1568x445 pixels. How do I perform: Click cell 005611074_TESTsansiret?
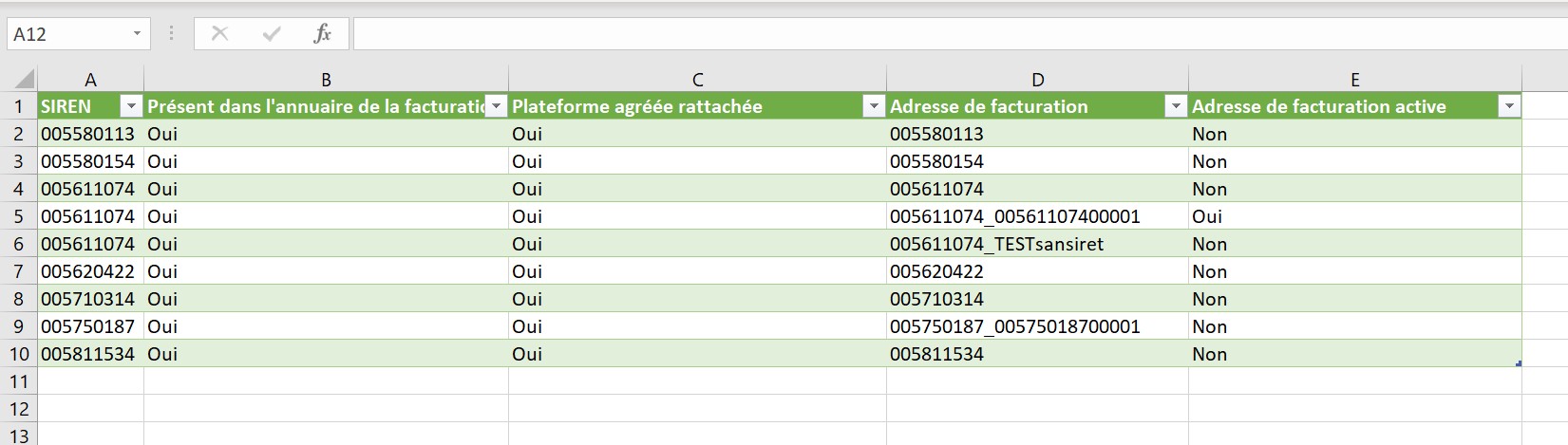tap(1037, 244)
